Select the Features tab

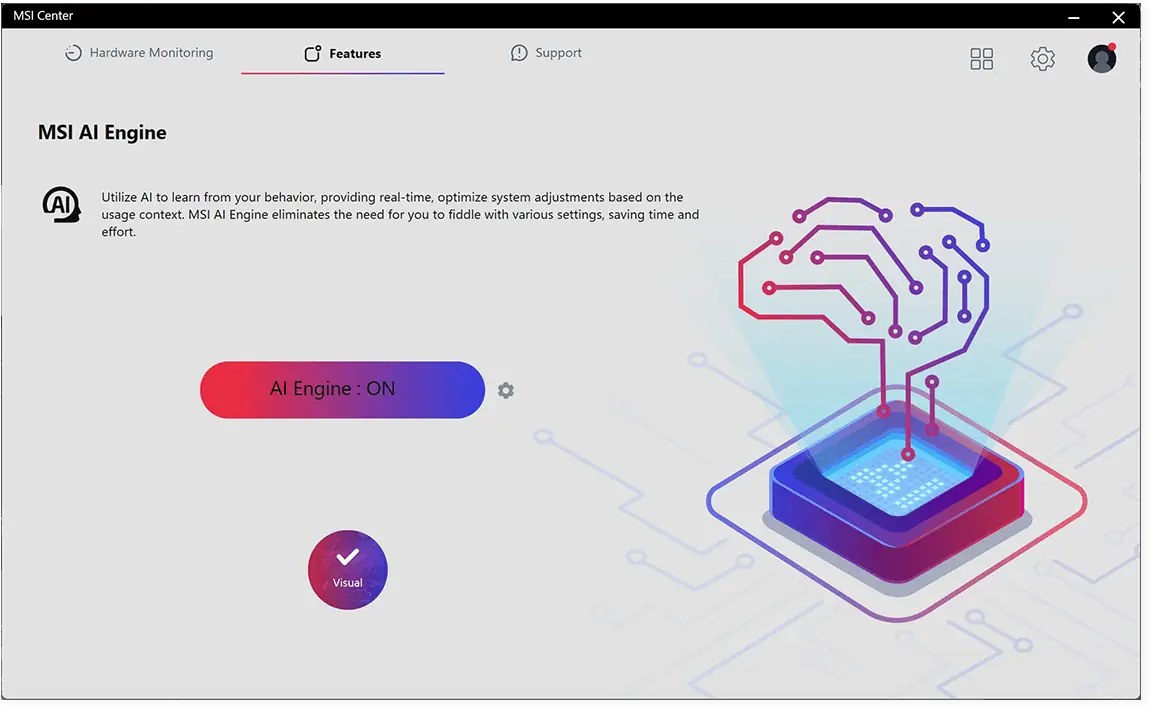(x=343, y=54)
